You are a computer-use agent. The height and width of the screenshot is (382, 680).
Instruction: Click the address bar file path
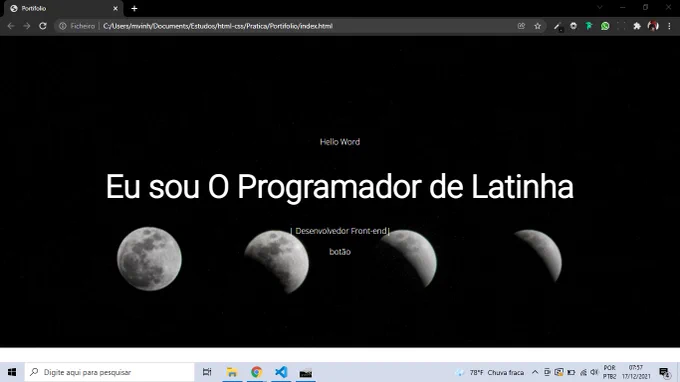[218, 26]
